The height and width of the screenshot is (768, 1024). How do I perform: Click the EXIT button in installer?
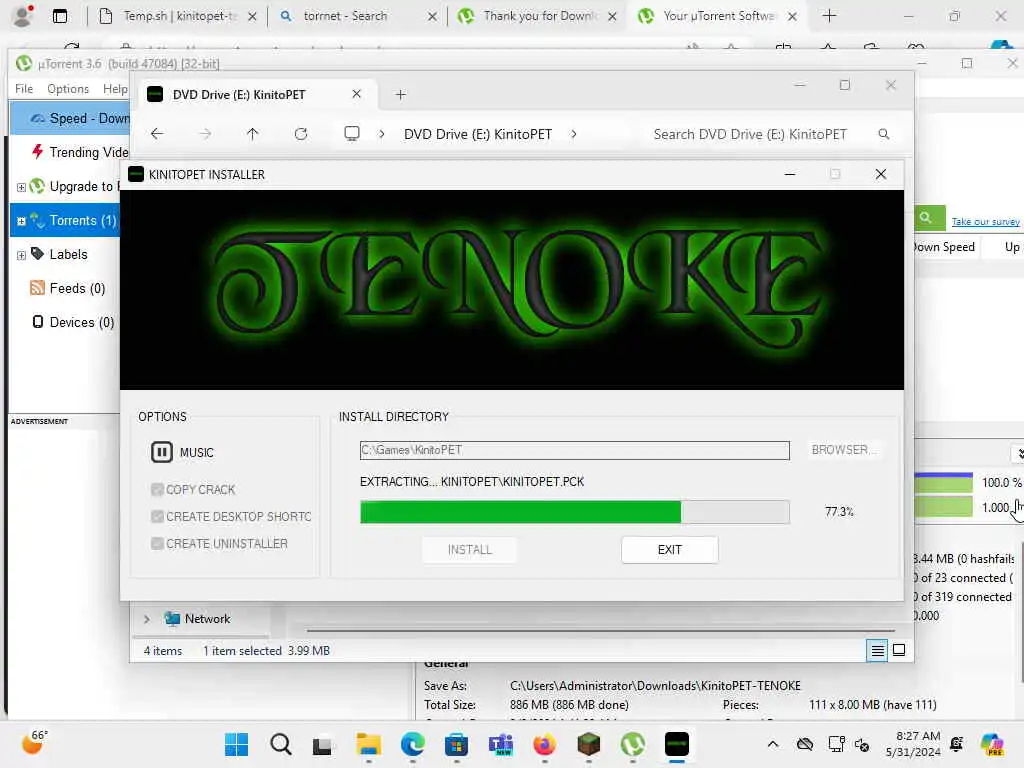click(669, 550)
